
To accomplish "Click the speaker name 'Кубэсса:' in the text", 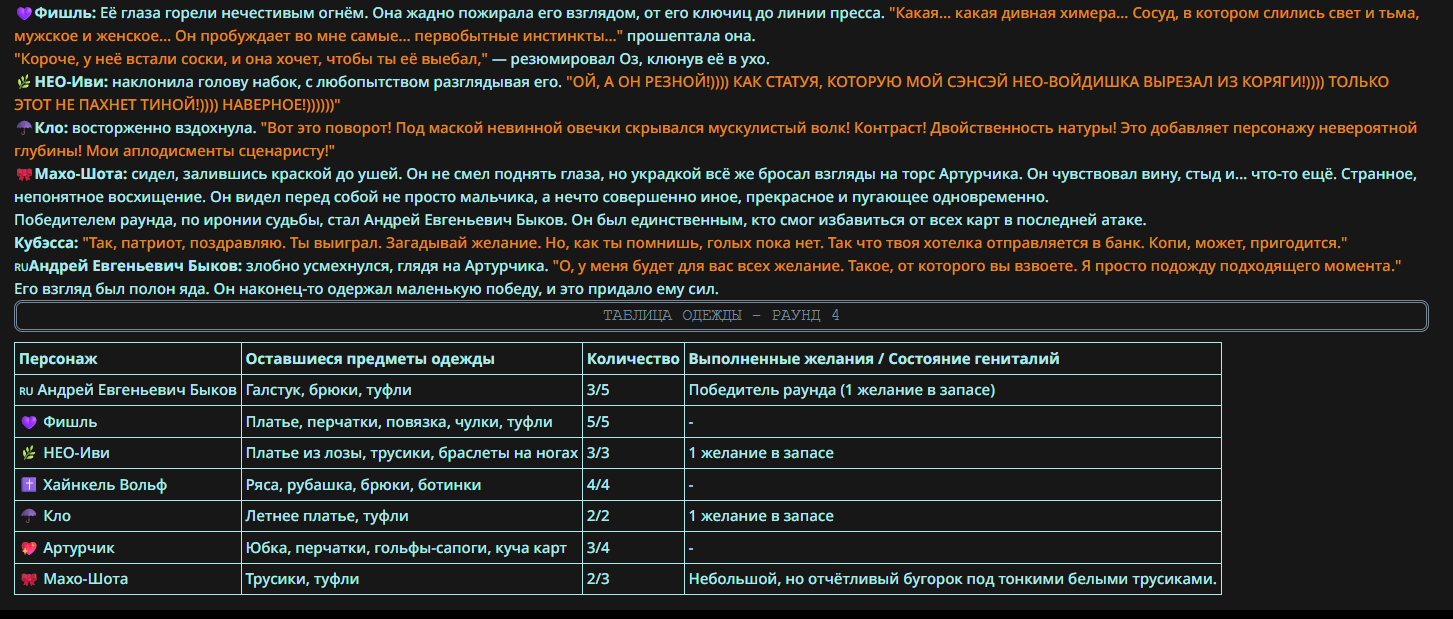I will 46,243.
